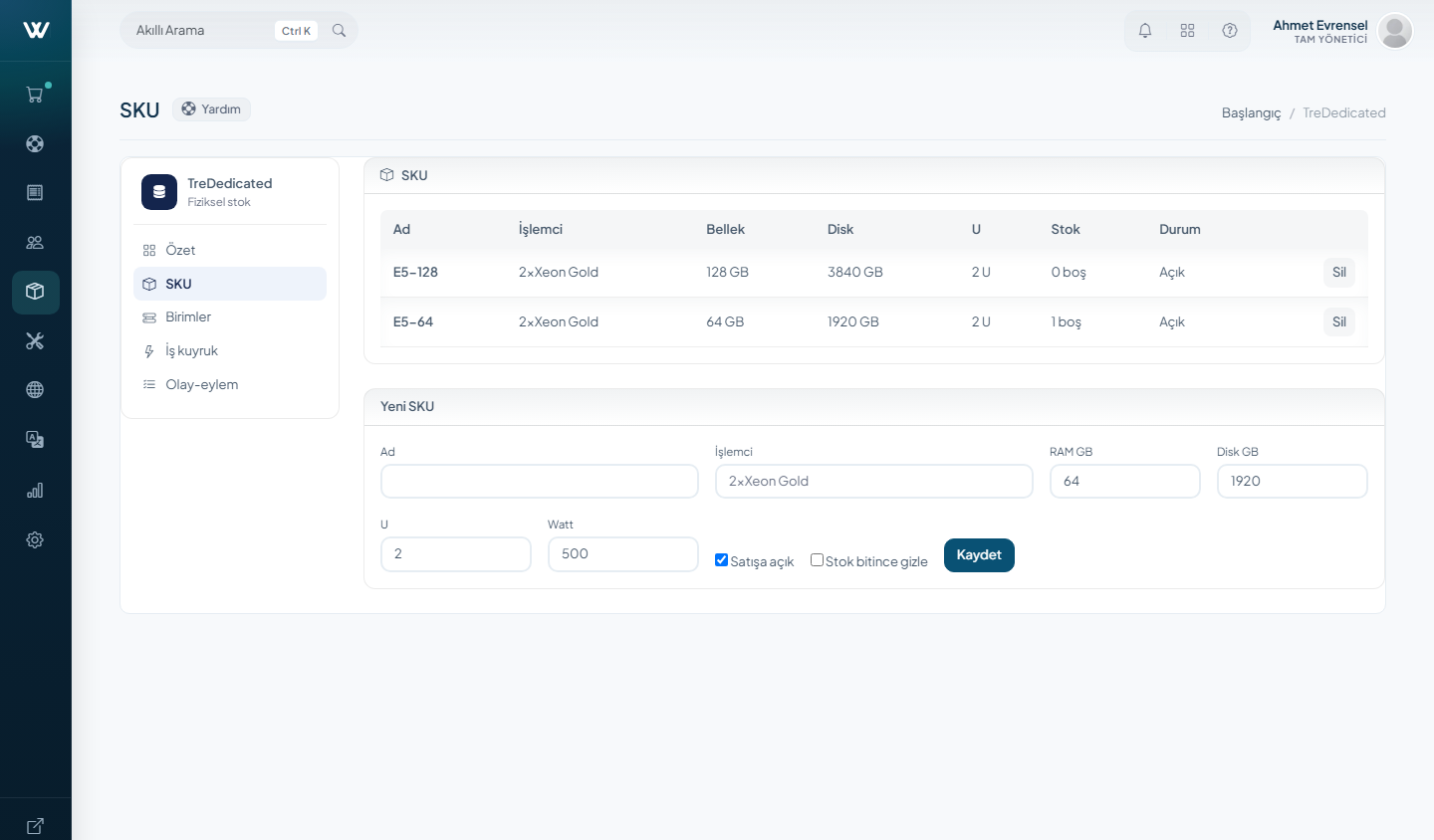Open the apps grid icon in header
This screenshot has height=840, width=1434.
1187,31
